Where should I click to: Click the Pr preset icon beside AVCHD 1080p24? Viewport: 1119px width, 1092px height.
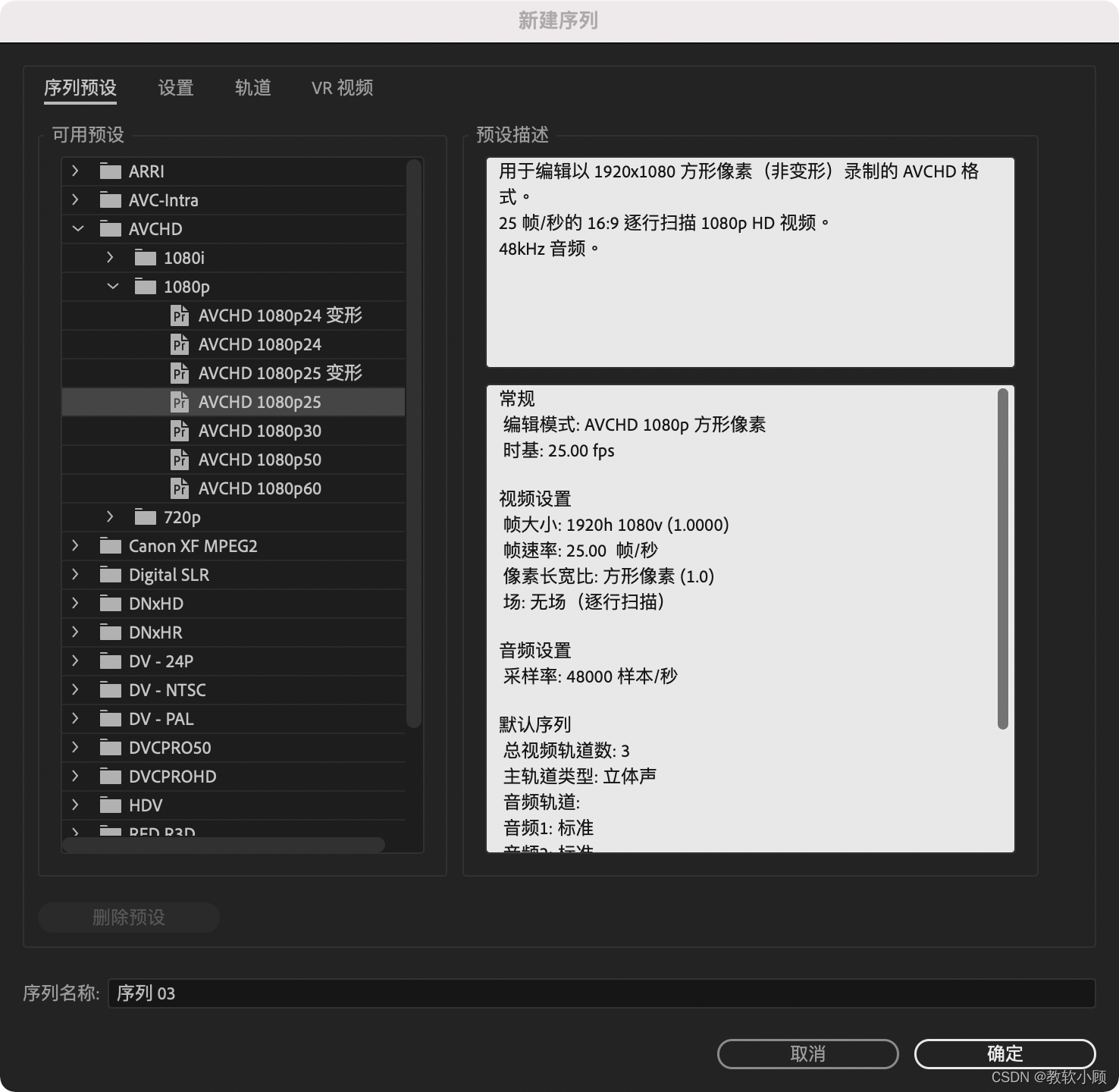(180, 344)
